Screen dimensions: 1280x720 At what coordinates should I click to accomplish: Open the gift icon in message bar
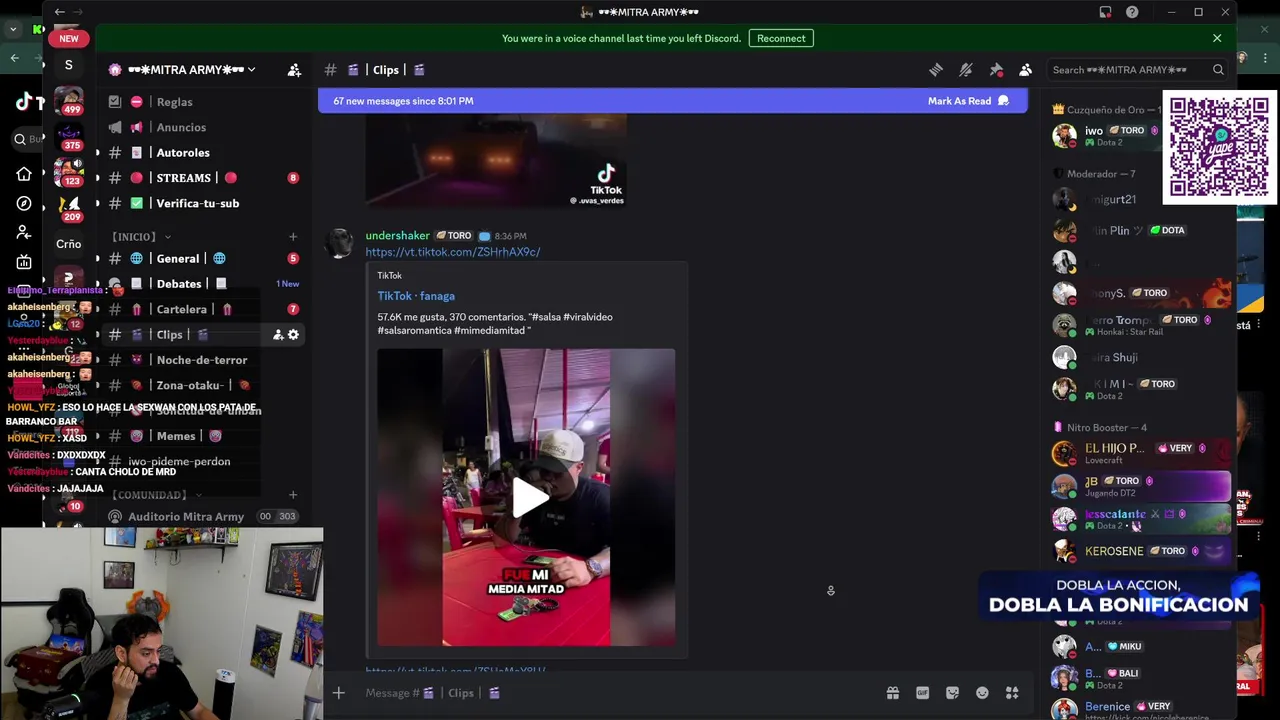click(x=892, y=693)
